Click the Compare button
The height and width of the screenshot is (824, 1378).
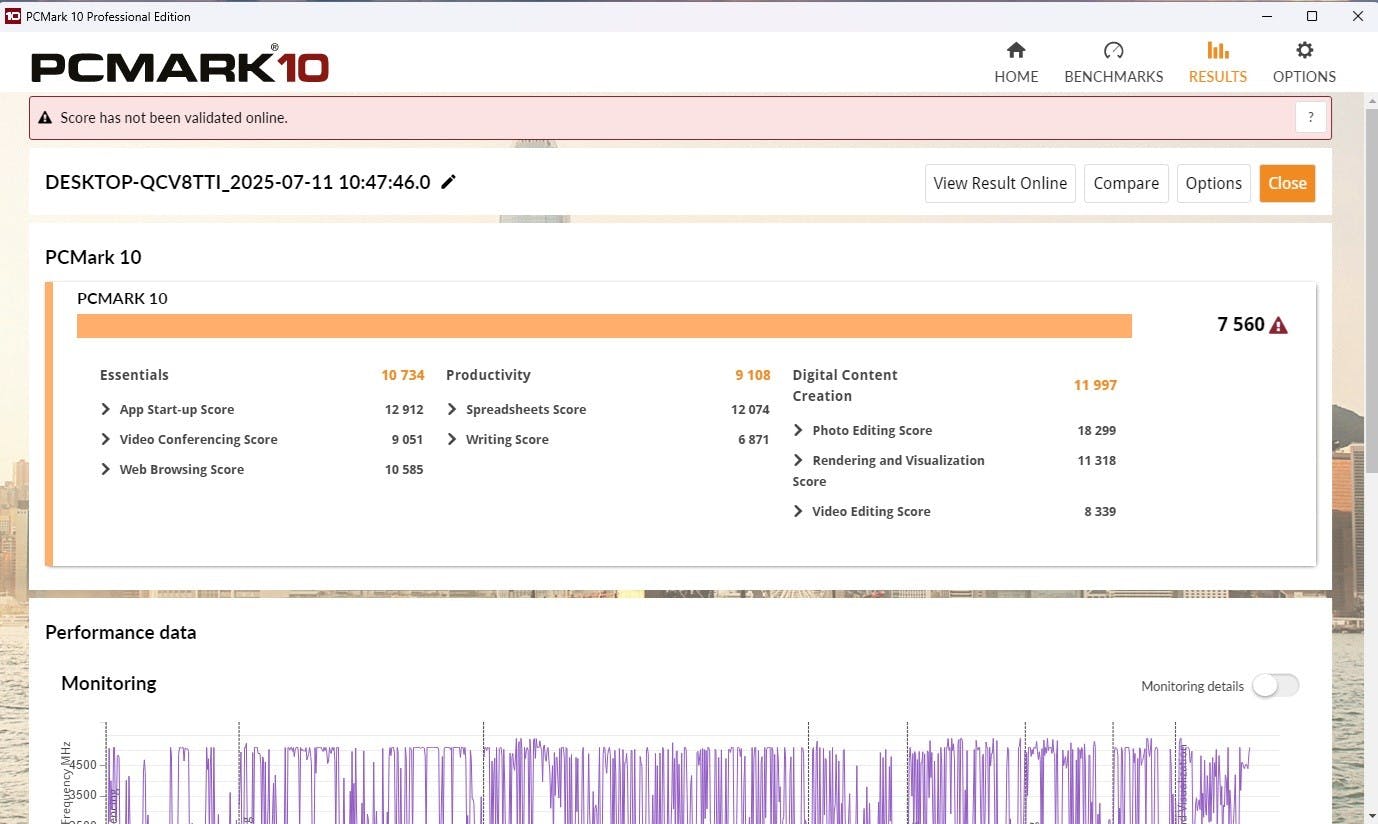coord(1126,183)
